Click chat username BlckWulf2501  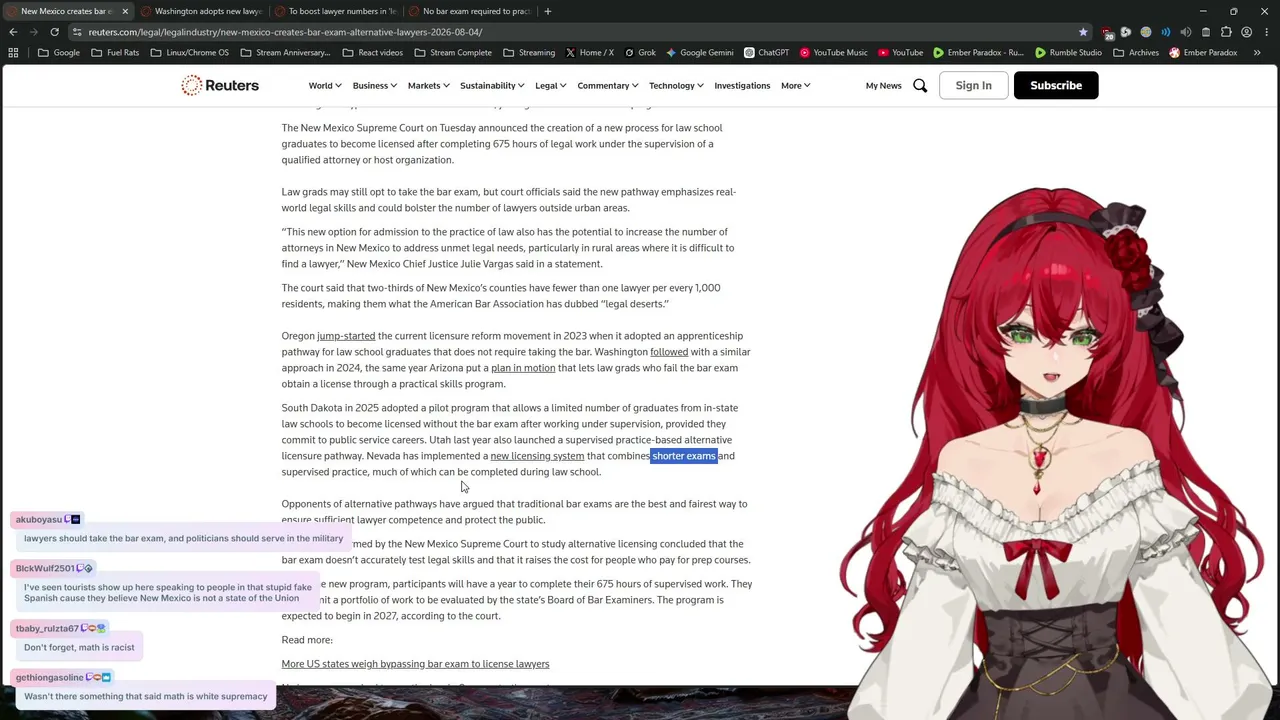coord(45,569)
